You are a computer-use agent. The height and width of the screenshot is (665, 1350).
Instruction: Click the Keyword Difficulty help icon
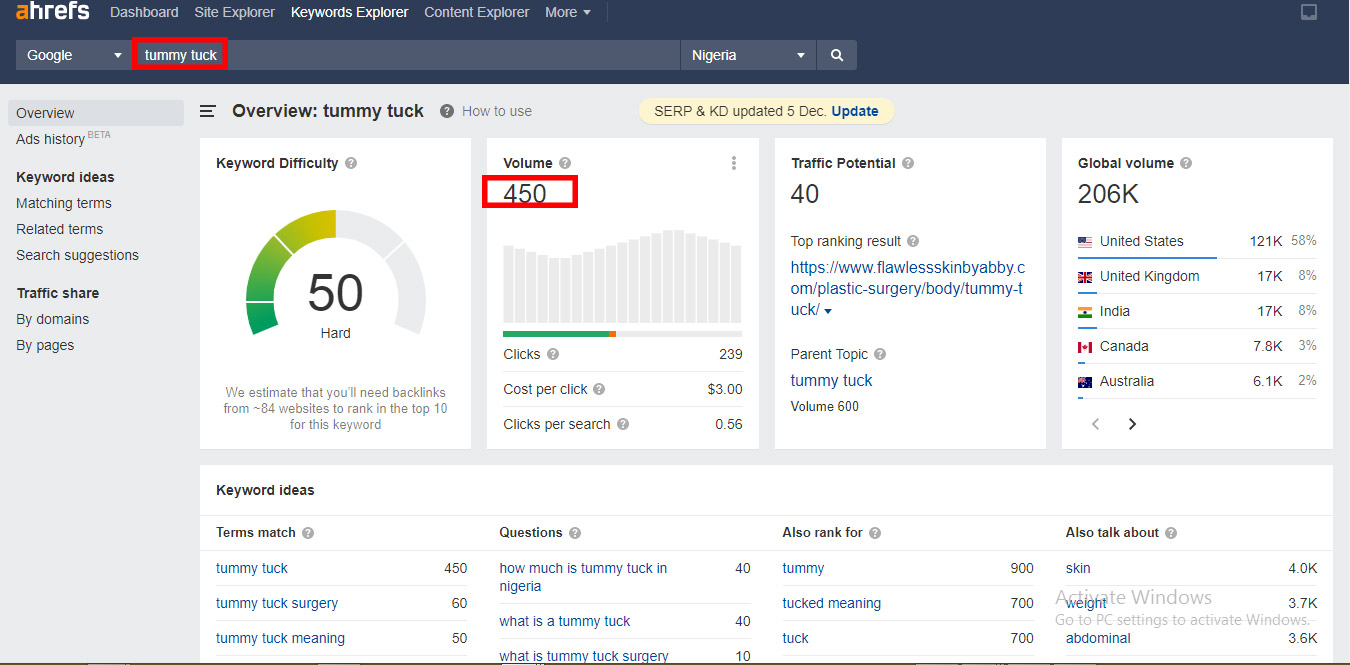pyautogui.click(x=351, y=163)
